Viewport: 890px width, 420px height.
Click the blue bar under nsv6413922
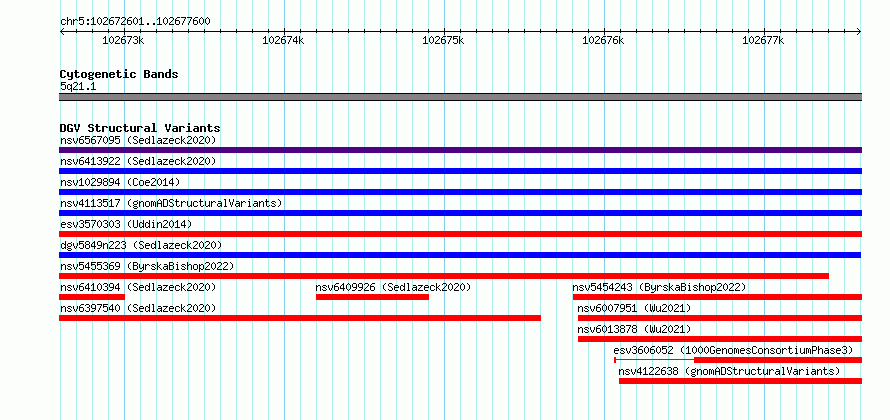[460, 171]
